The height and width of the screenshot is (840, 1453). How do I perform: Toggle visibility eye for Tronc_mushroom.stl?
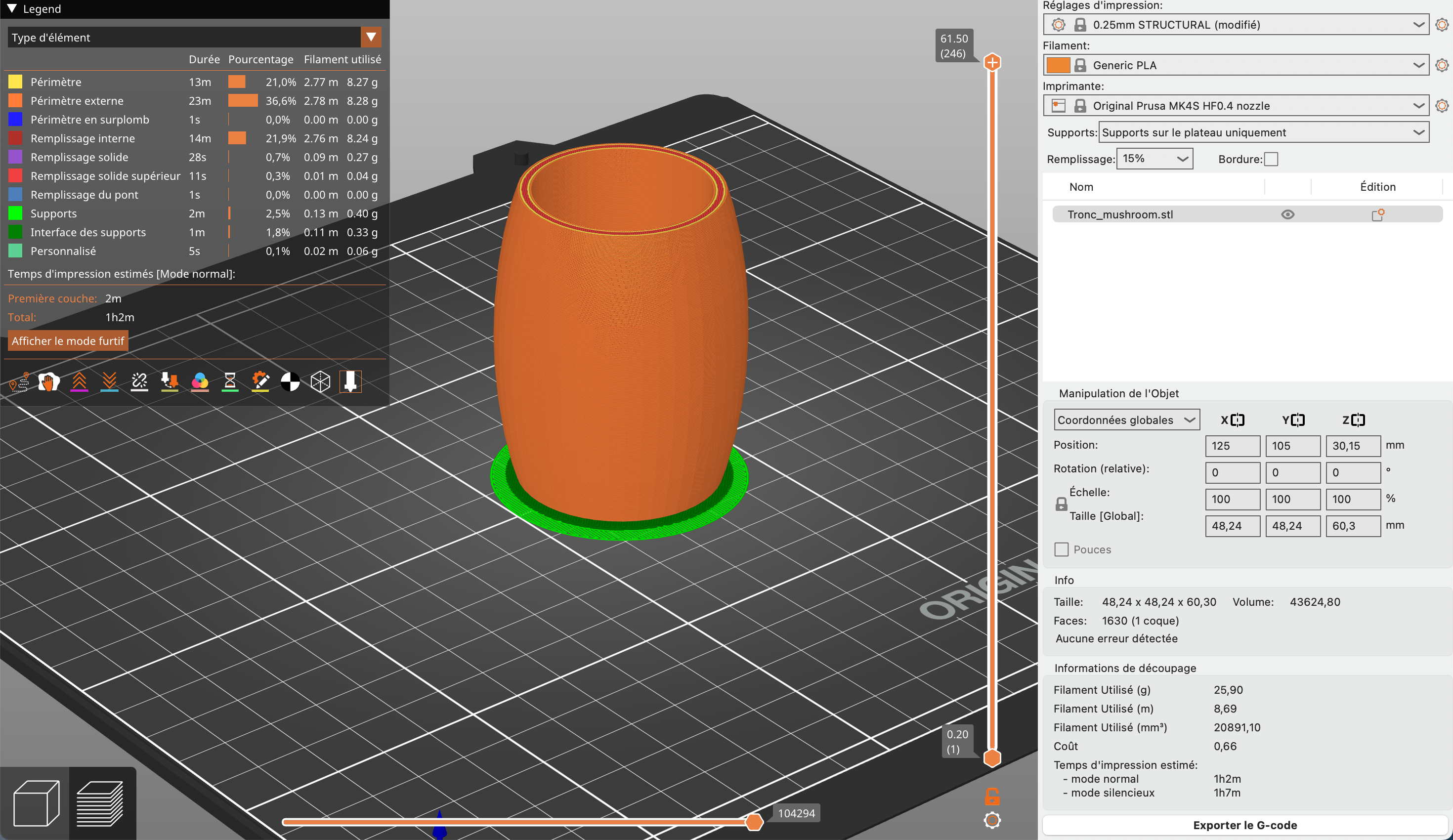1287,214
